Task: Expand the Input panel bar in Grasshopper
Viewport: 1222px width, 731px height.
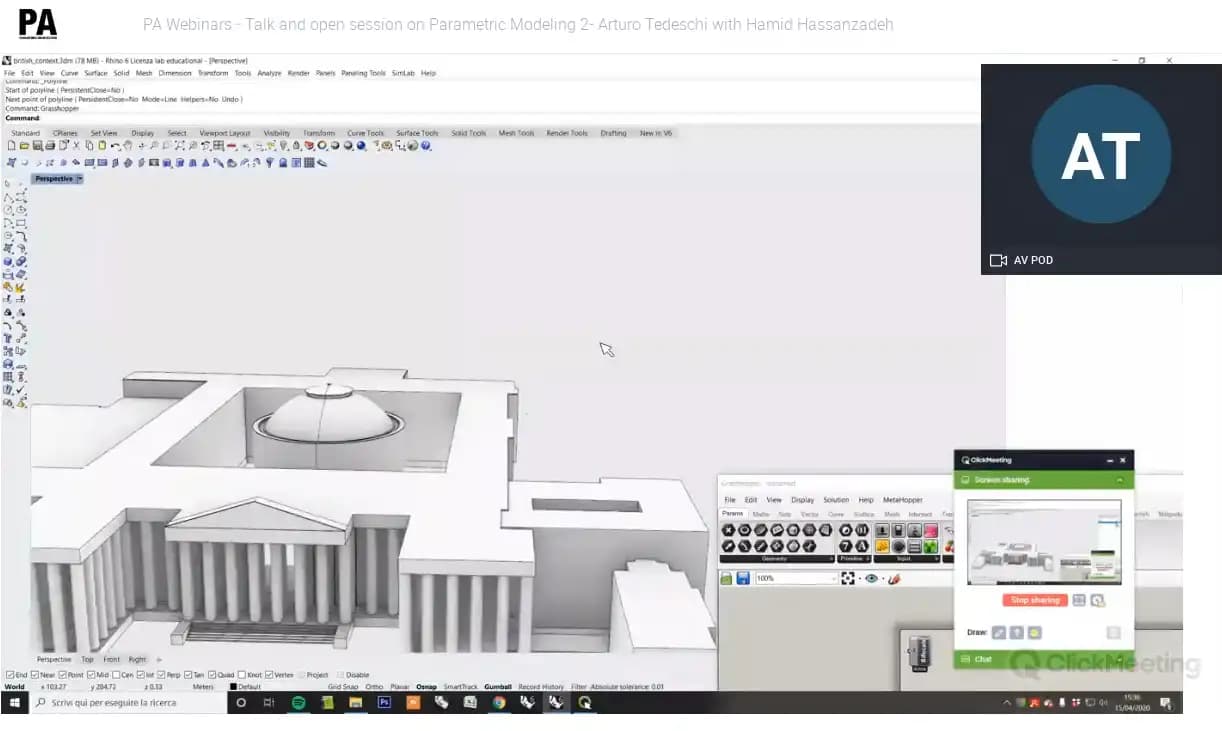Action: (x=906, y=559)
